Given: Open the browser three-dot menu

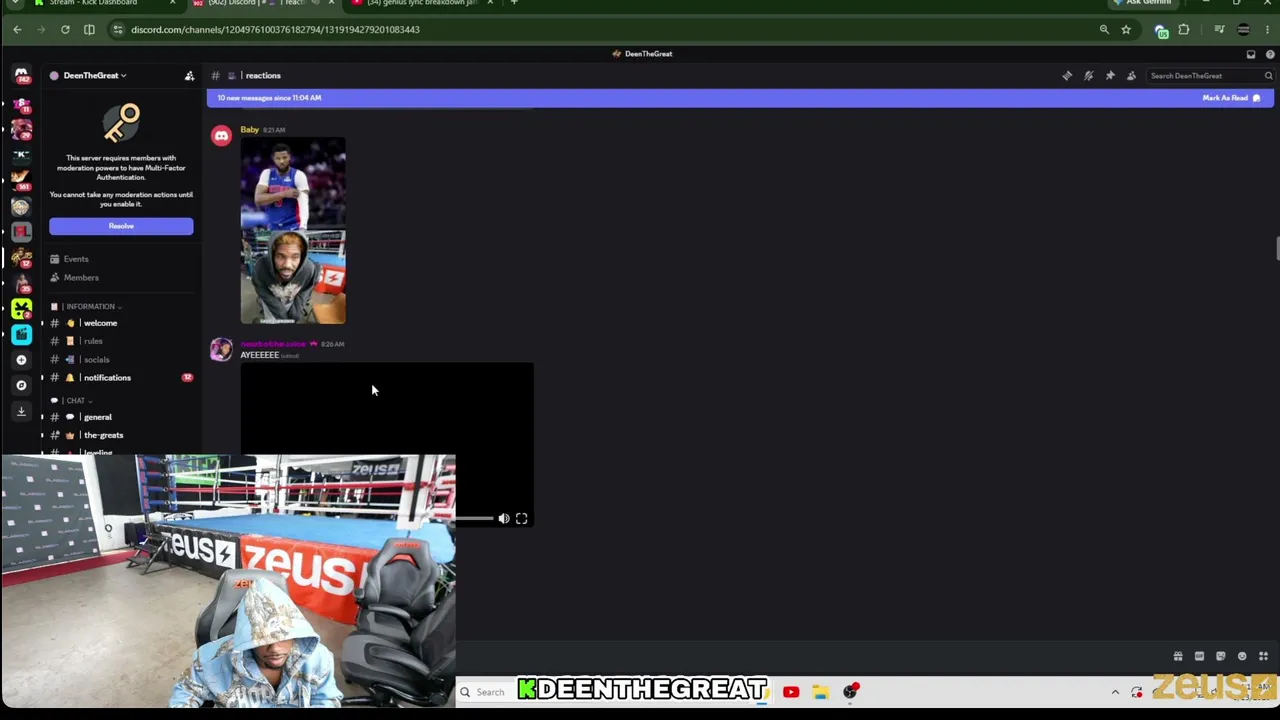Looking at the screenshot, I should 1267,30.
